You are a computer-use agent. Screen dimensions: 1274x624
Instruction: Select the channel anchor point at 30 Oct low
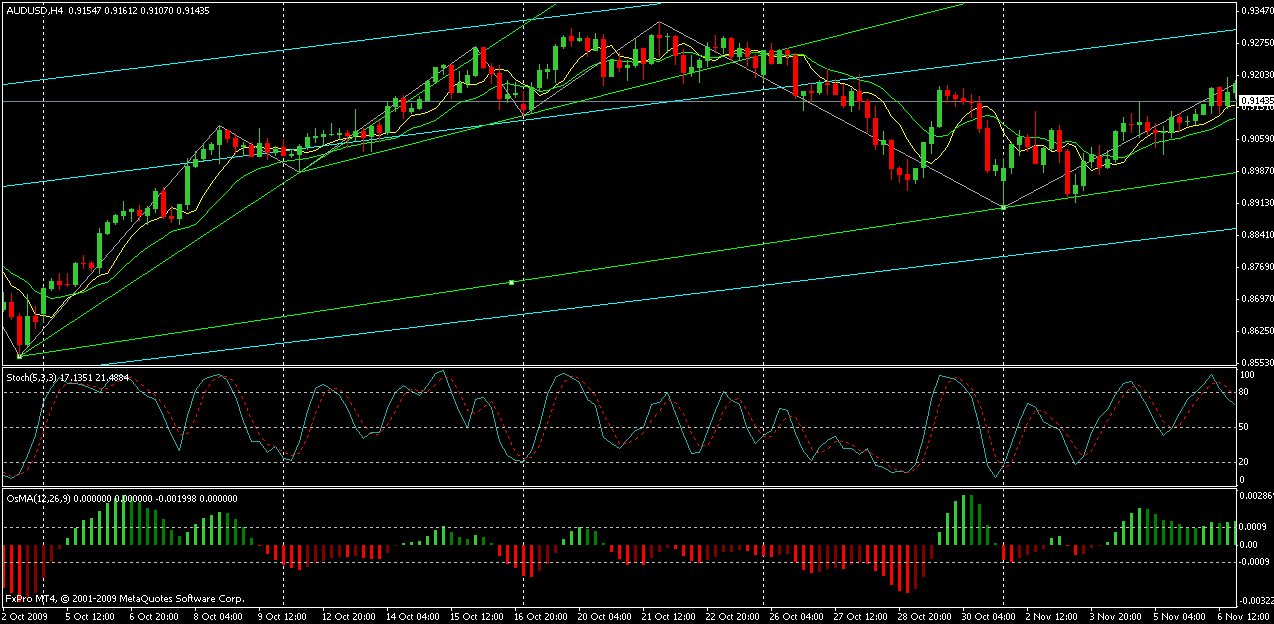point(1003,207)
